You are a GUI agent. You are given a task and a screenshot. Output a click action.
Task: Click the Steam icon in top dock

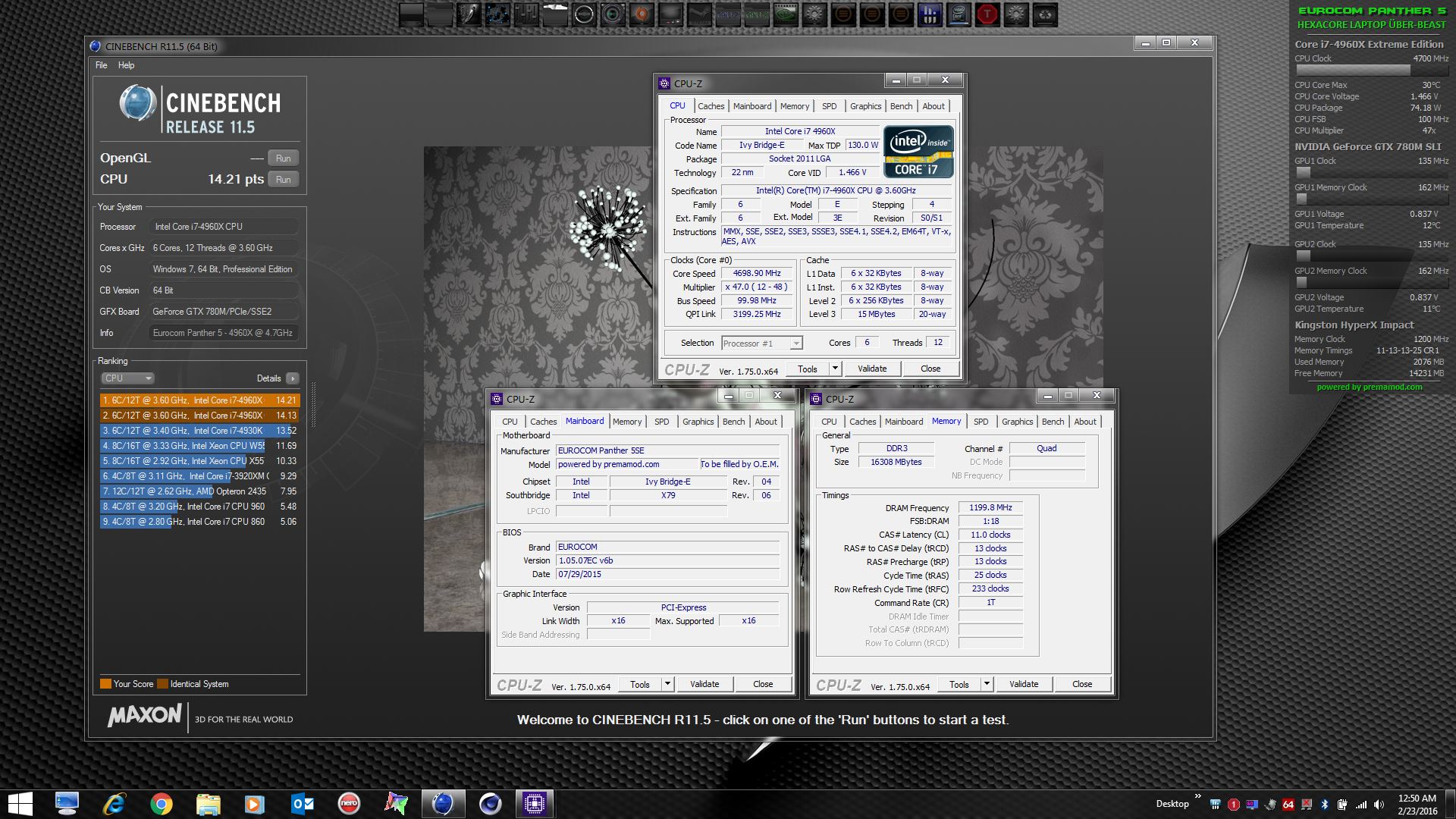(699, 14)
